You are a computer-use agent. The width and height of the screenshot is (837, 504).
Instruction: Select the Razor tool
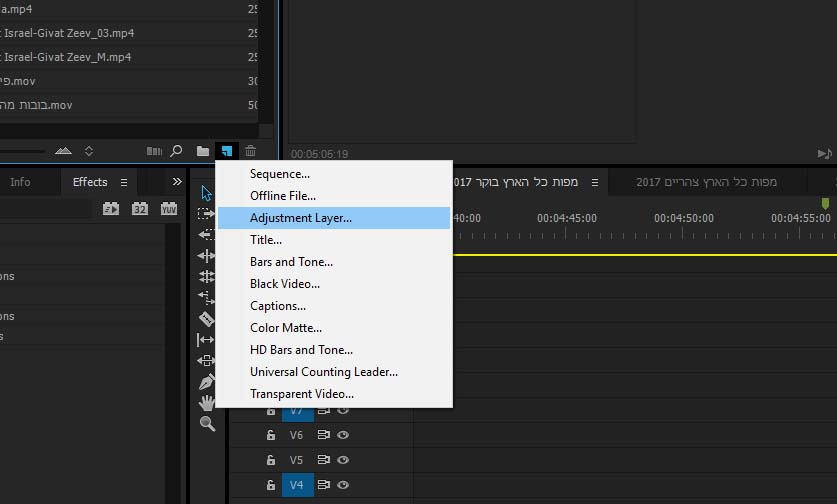pos(206,319)
